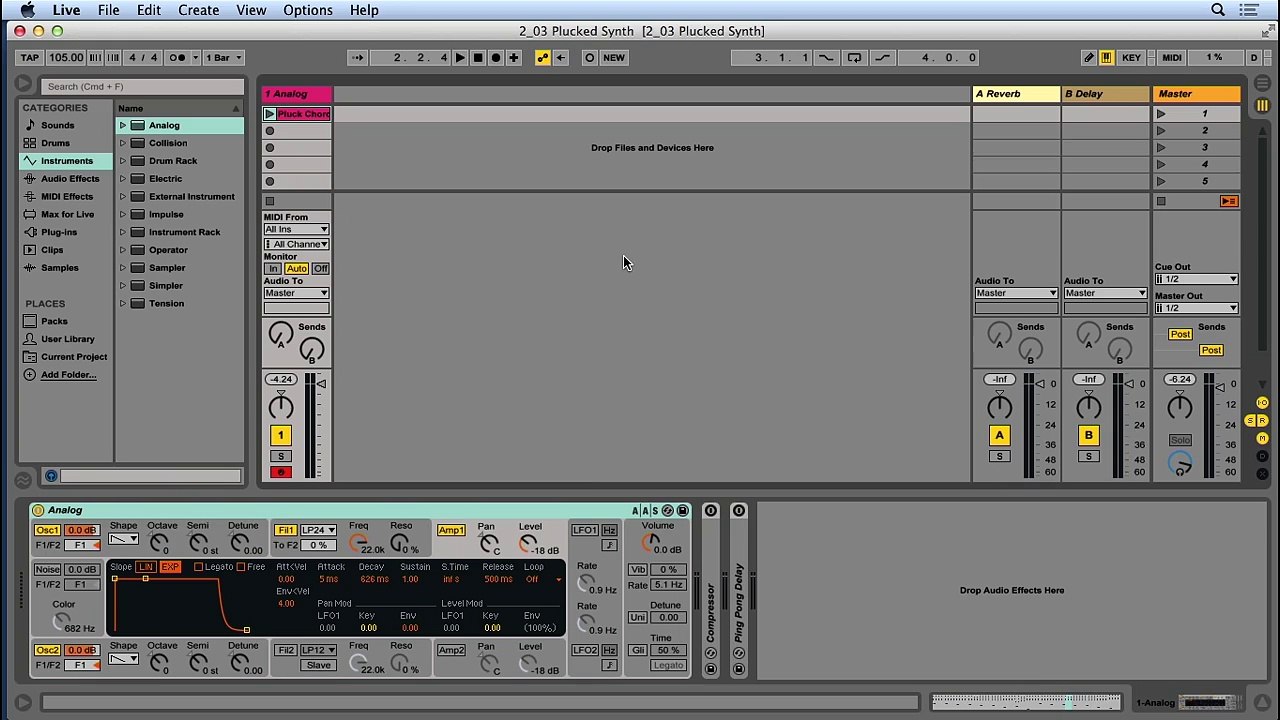The width and height of the screenshot is (1280, 720).
Task: Open the View menu
Action: tap(251, 10)
